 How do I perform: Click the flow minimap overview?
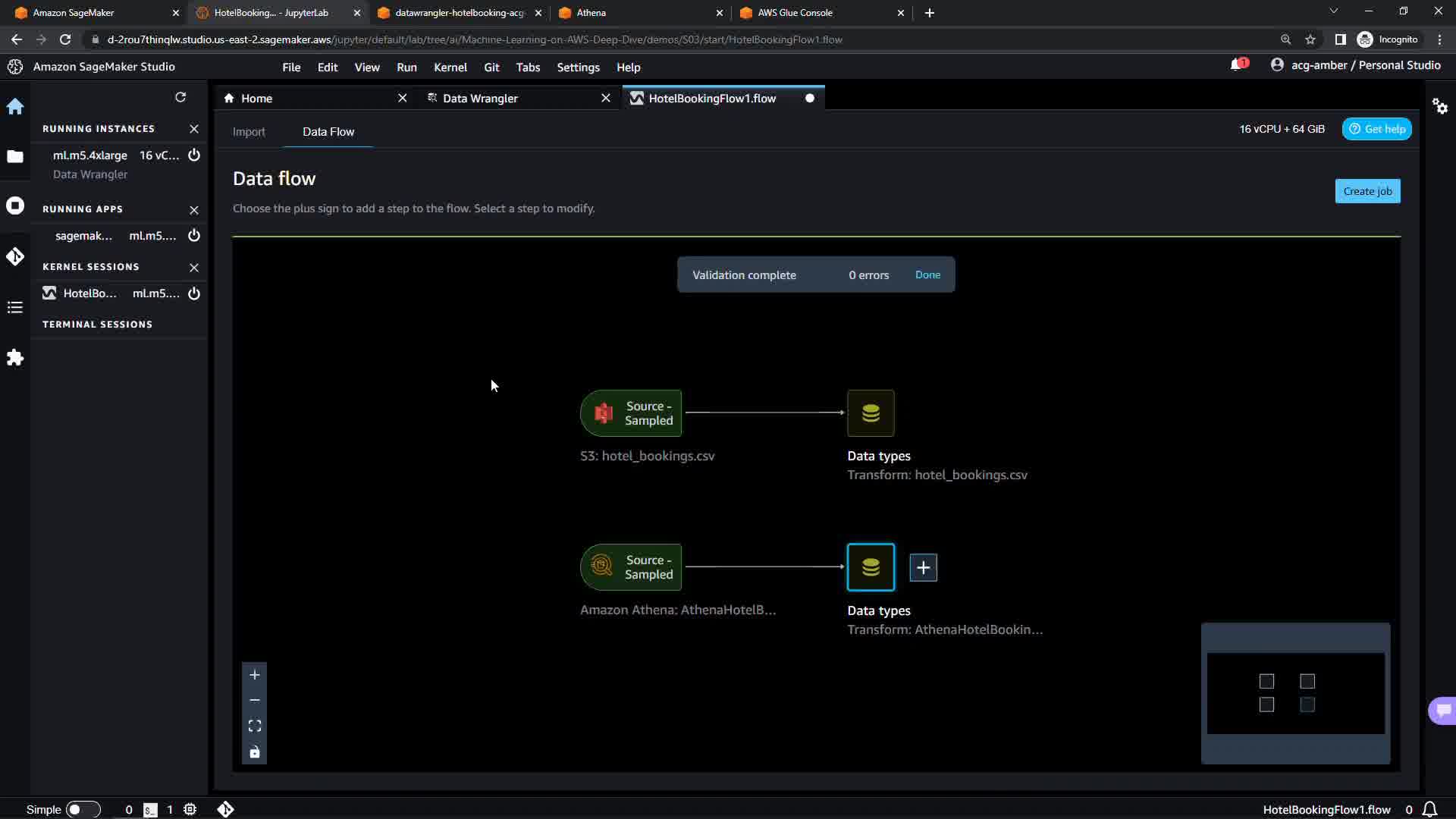[1295, 693]
